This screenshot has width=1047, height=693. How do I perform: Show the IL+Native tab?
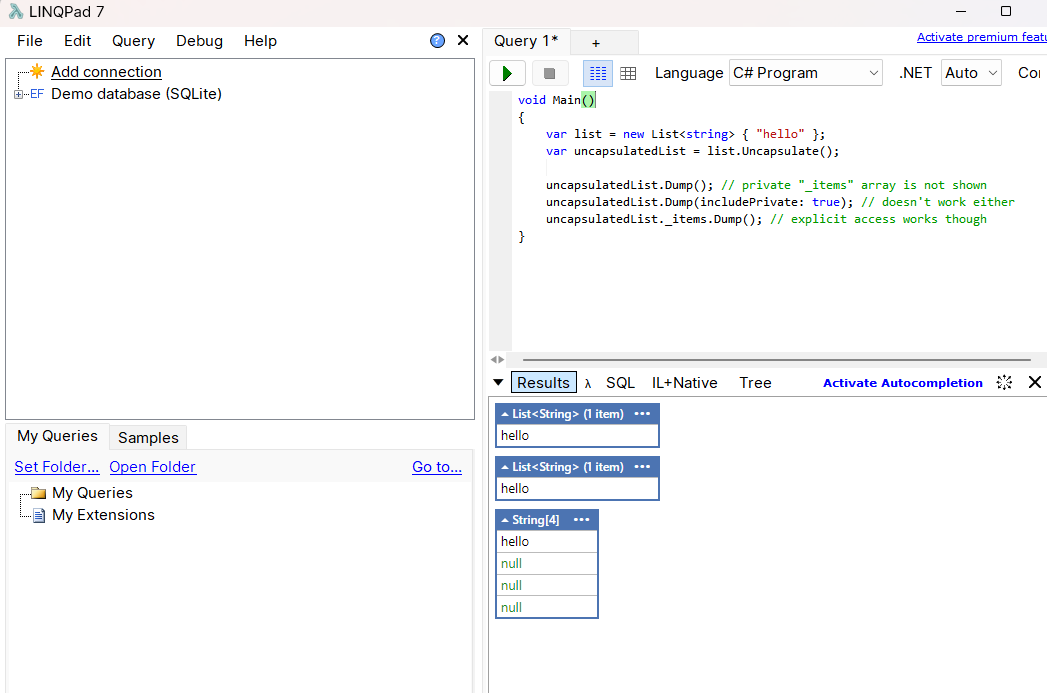pyautogui.click(x=685, y=383)
